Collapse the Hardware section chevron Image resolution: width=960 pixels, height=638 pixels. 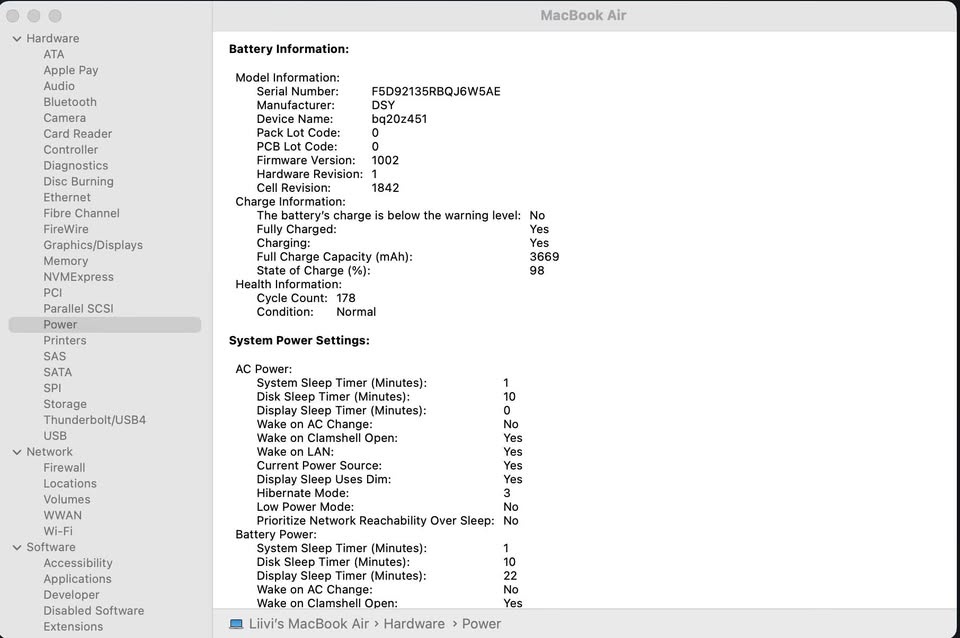17,39
